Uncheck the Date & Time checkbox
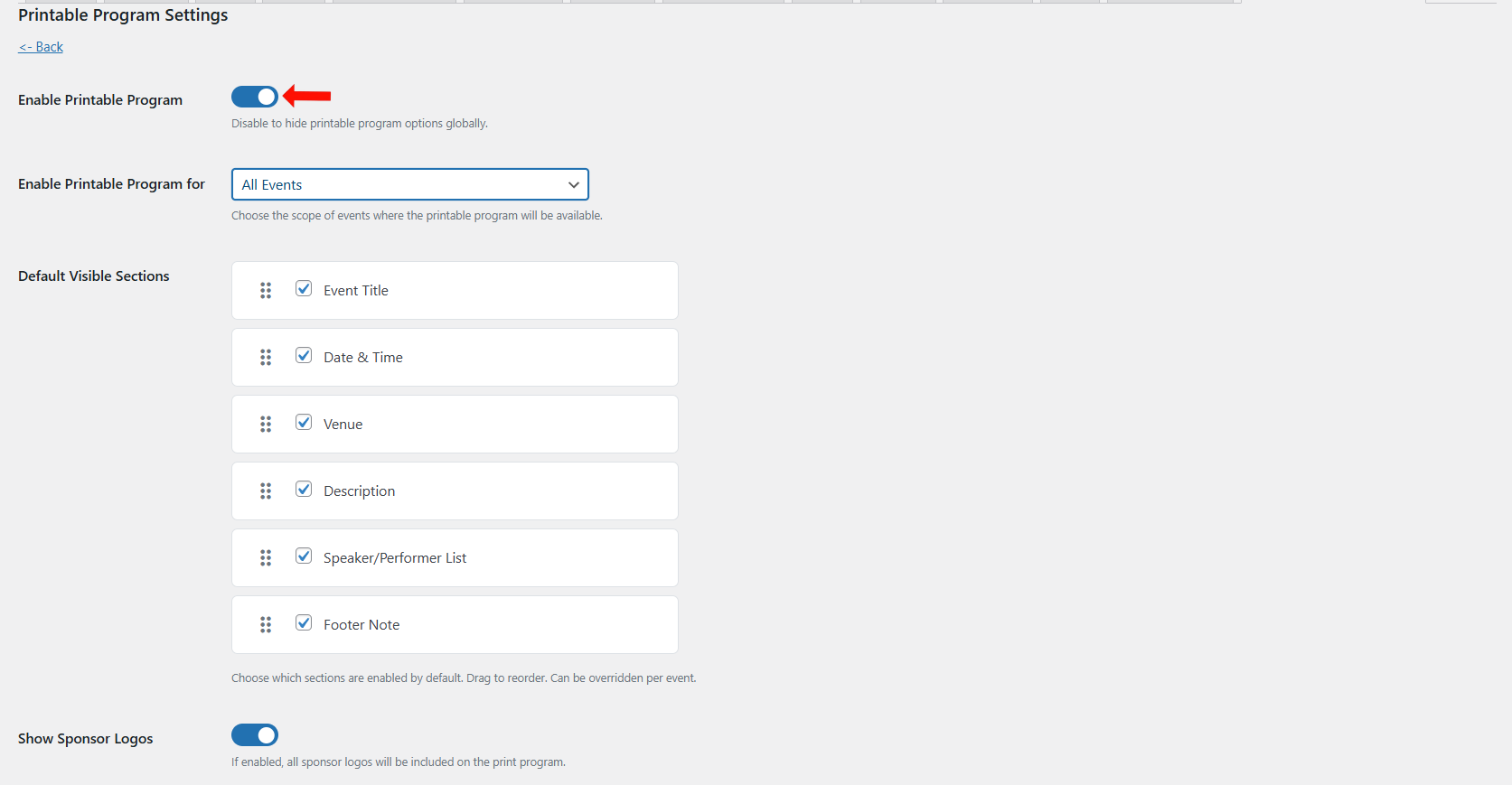The width and height of the screenshot is (1512, 785). click(x=304, y=356)
